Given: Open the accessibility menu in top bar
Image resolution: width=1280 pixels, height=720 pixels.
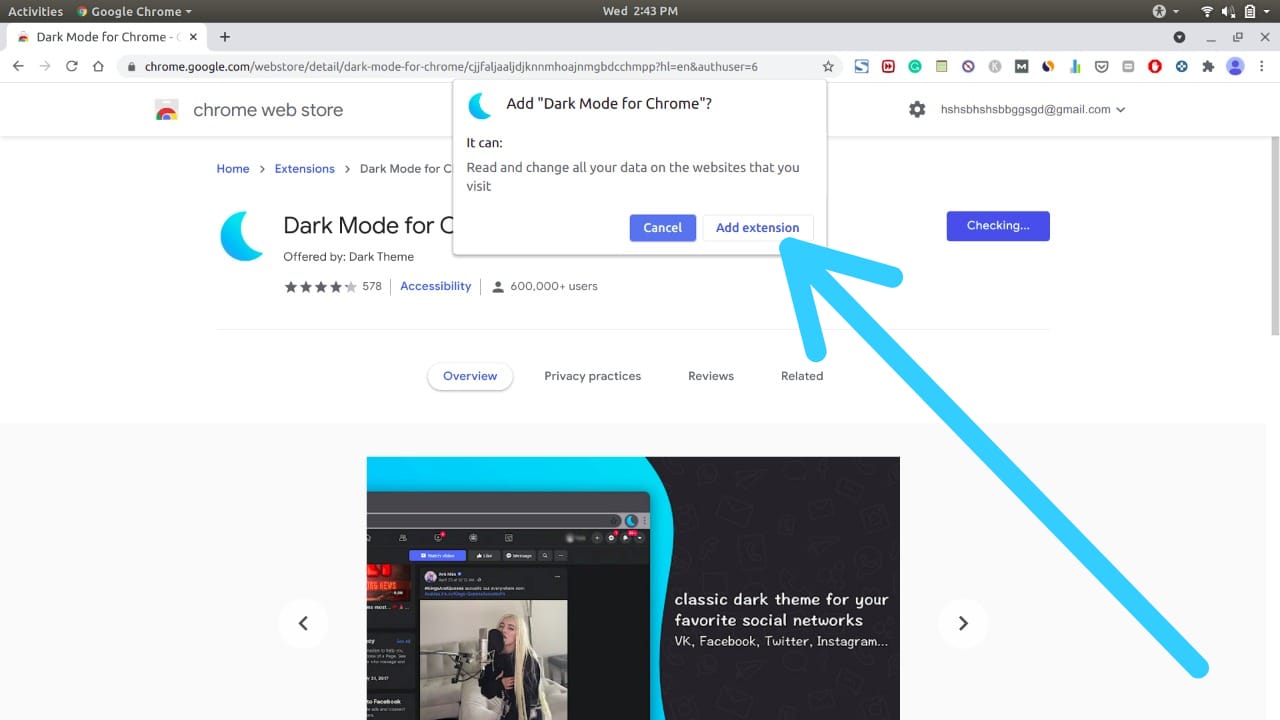Looking at the screenshot, I should (1165, 11).
